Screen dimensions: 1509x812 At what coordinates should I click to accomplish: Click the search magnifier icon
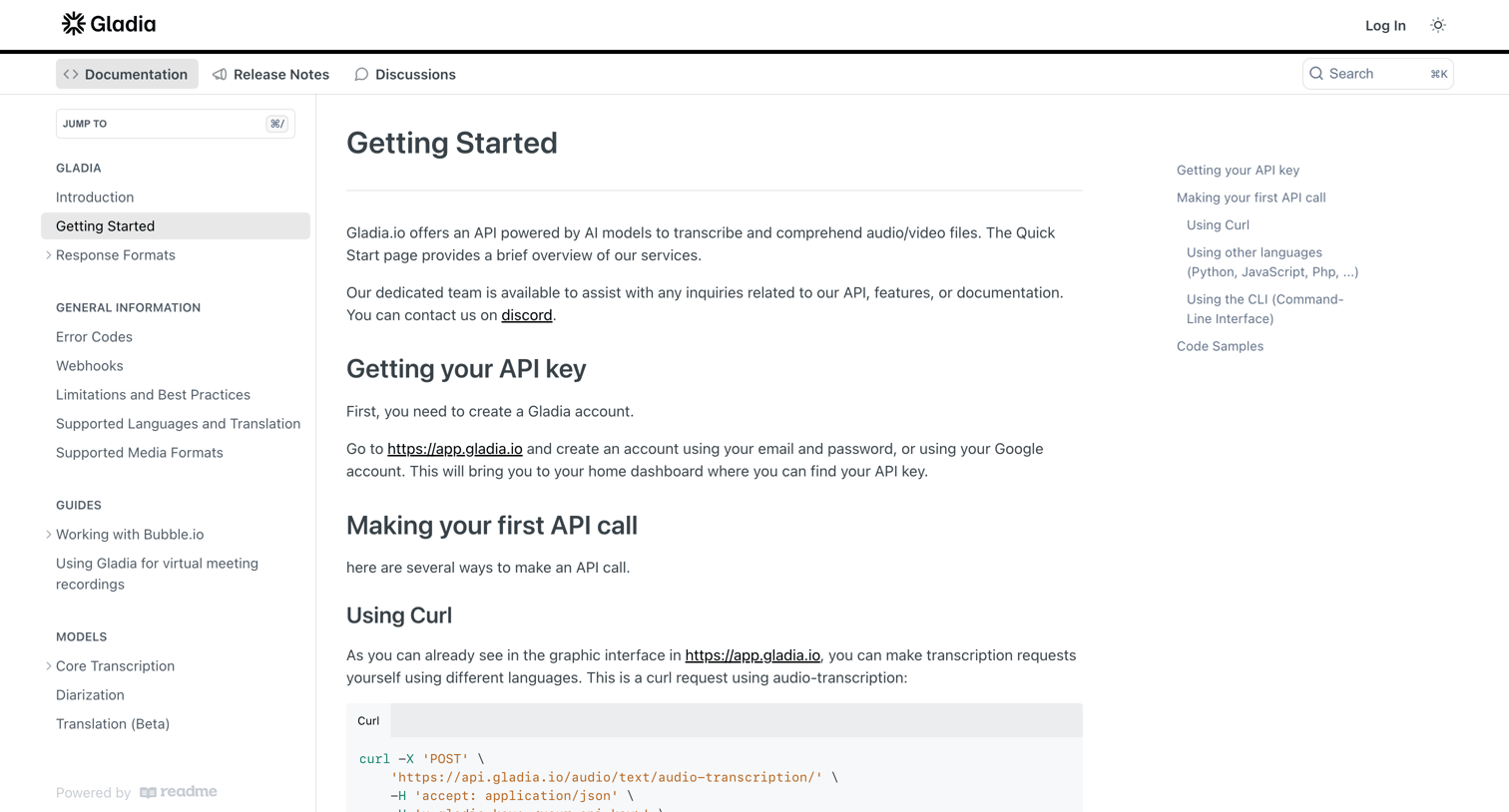[x=1316, y=74]
